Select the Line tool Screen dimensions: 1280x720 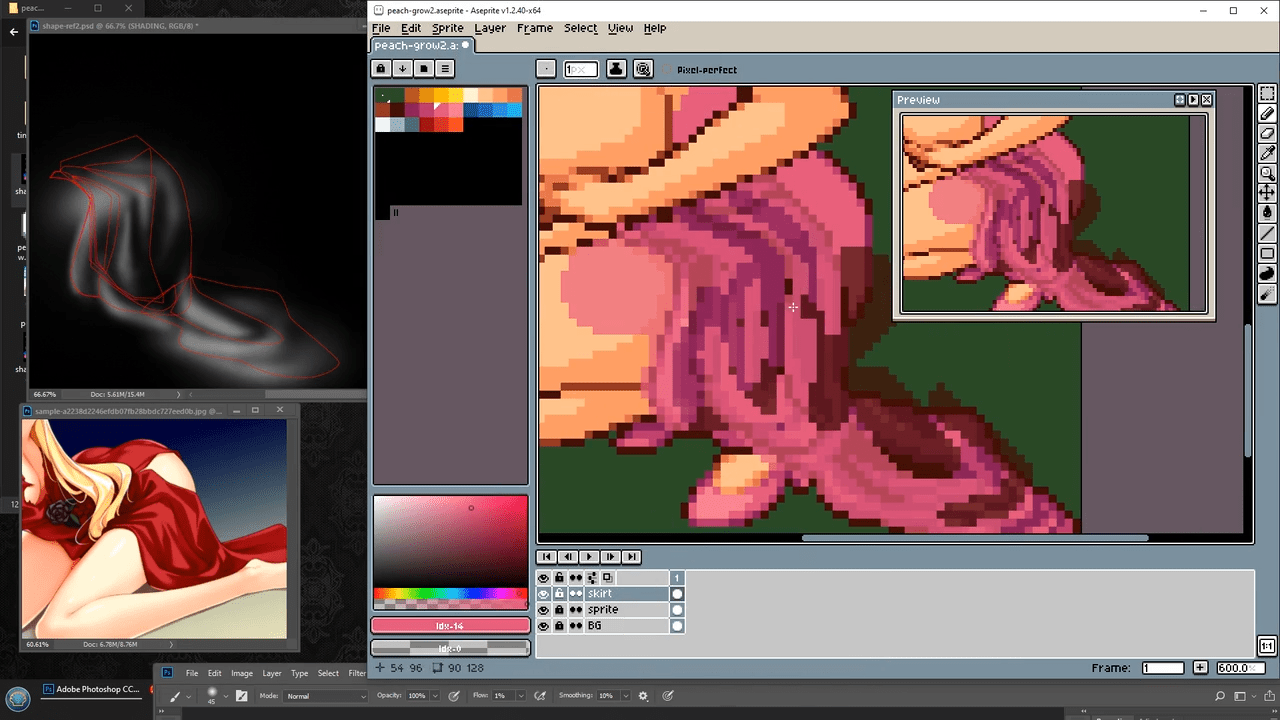(x=1267, y=233)
